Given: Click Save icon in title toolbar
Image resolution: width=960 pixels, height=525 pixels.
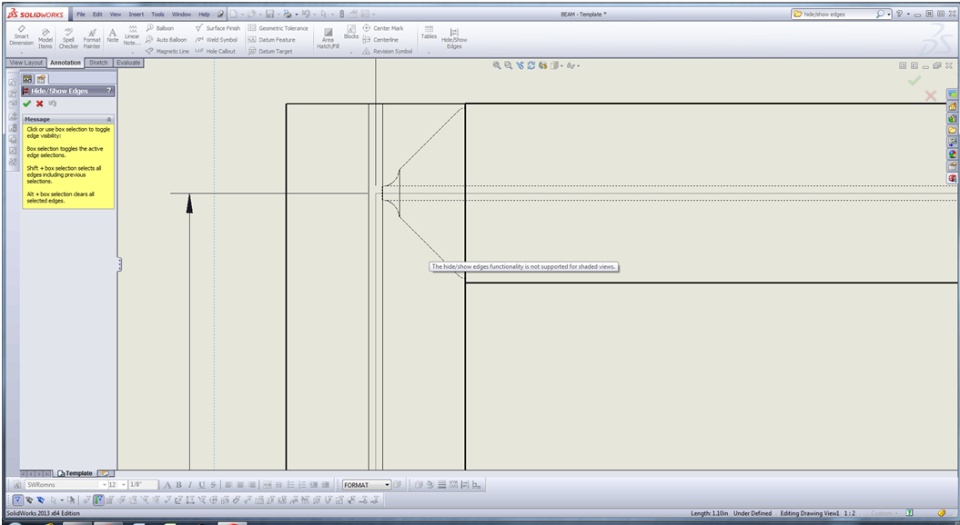Looking at the screenshot, I should click(x=269, y=14).
